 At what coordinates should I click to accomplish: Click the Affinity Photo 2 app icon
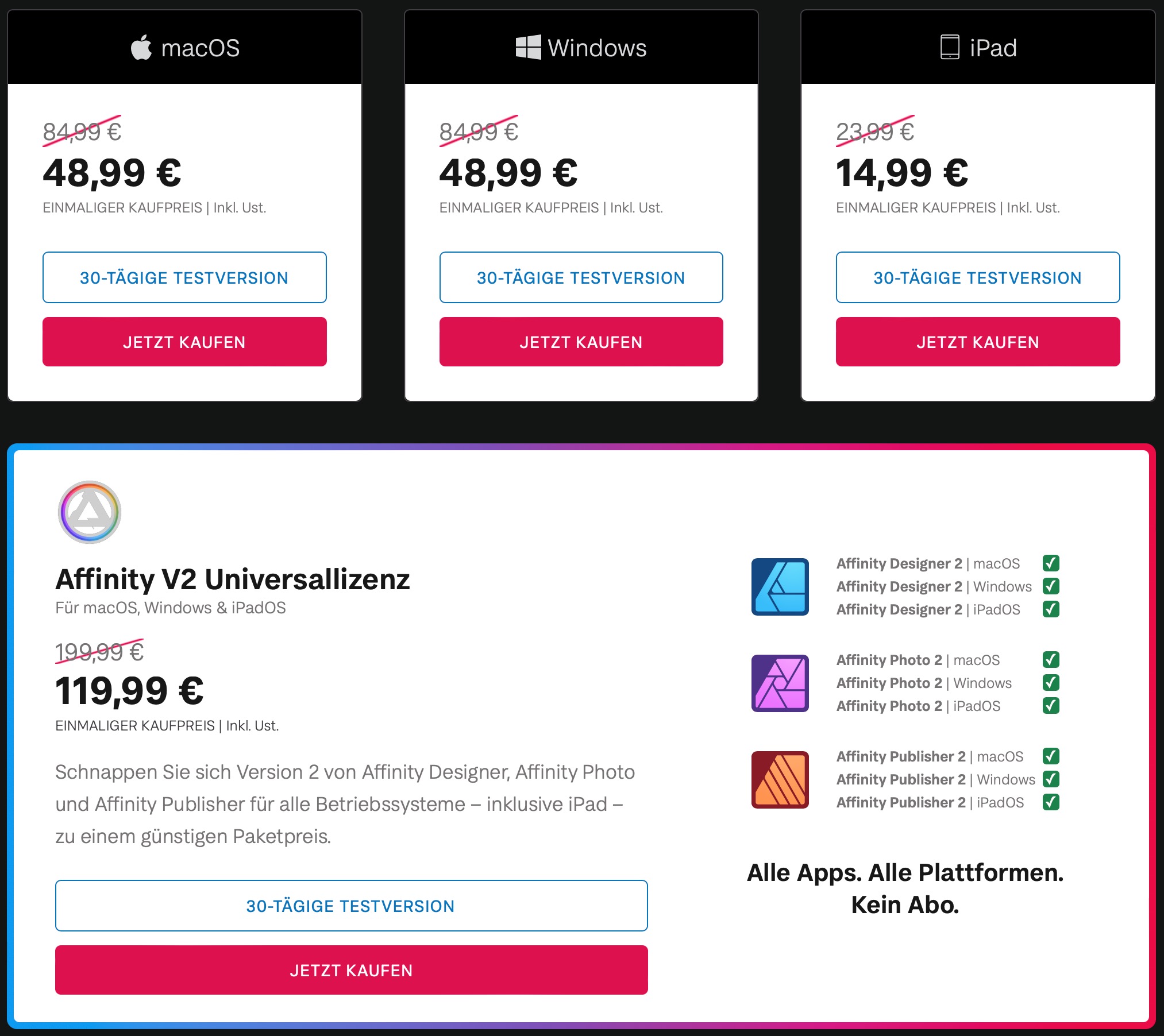click(780, 683)
